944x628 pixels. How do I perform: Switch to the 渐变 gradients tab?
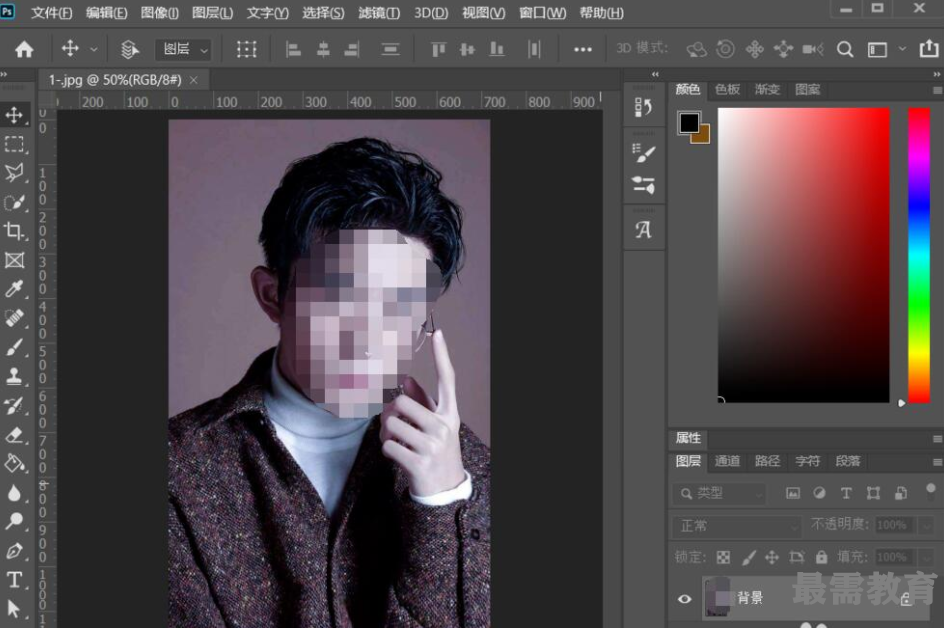768,90
